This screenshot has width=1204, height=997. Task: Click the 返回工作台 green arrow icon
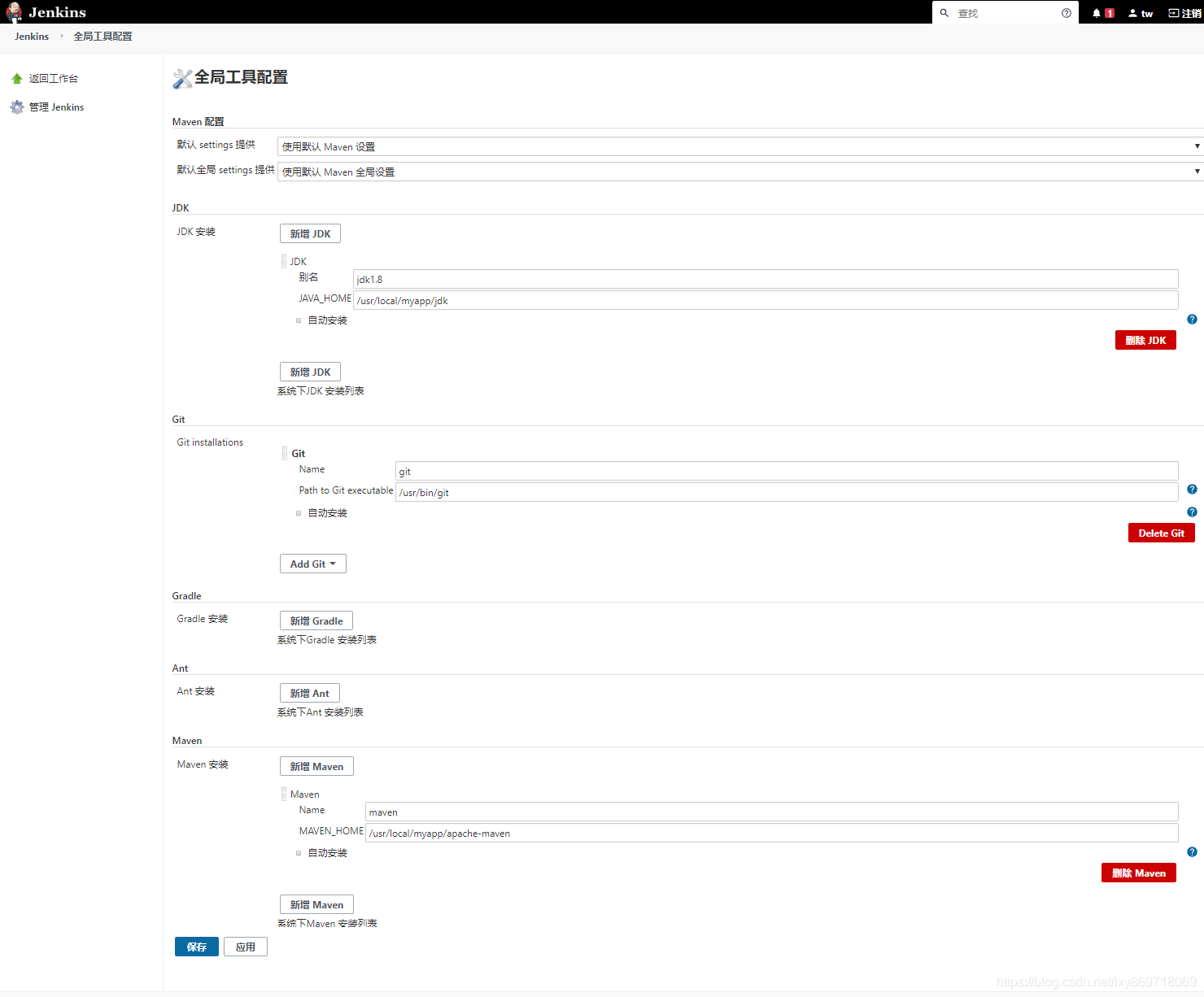pos(17,79)
